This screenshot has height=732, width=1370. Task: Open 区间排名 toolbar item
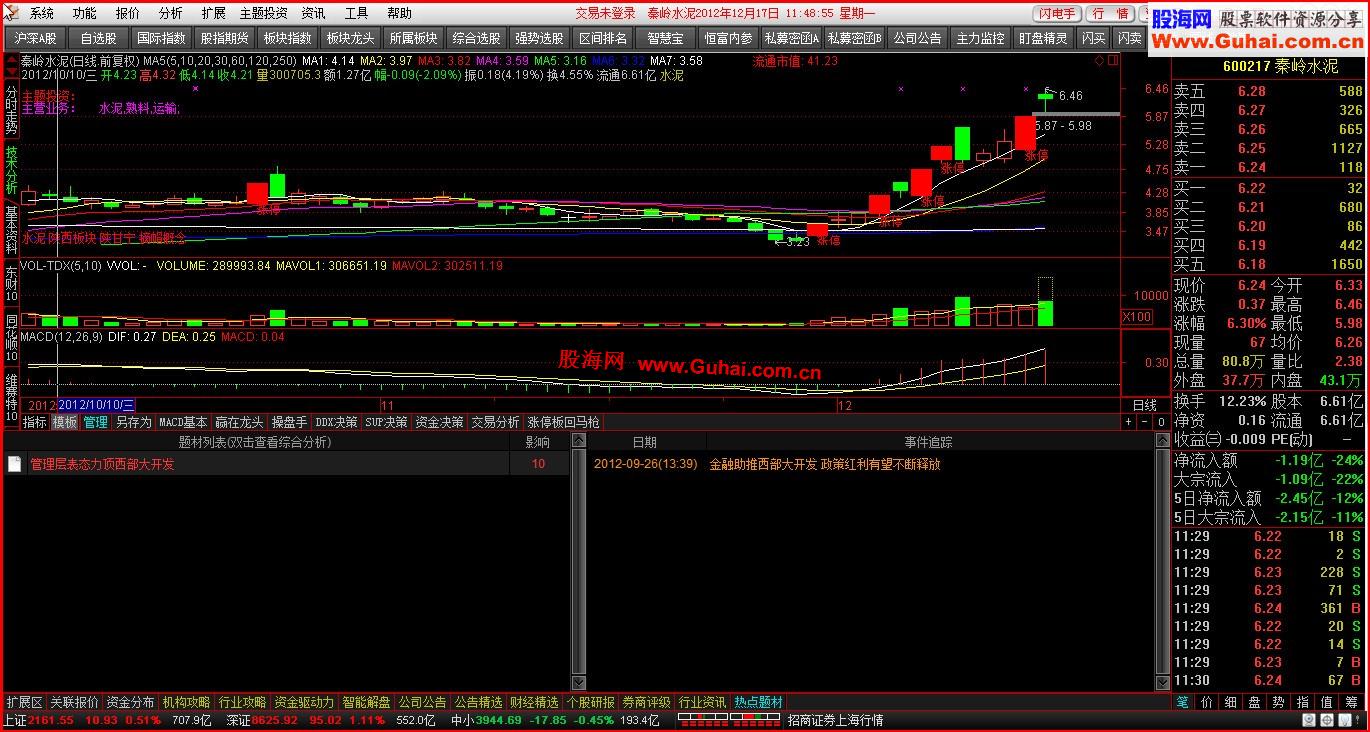602,38
